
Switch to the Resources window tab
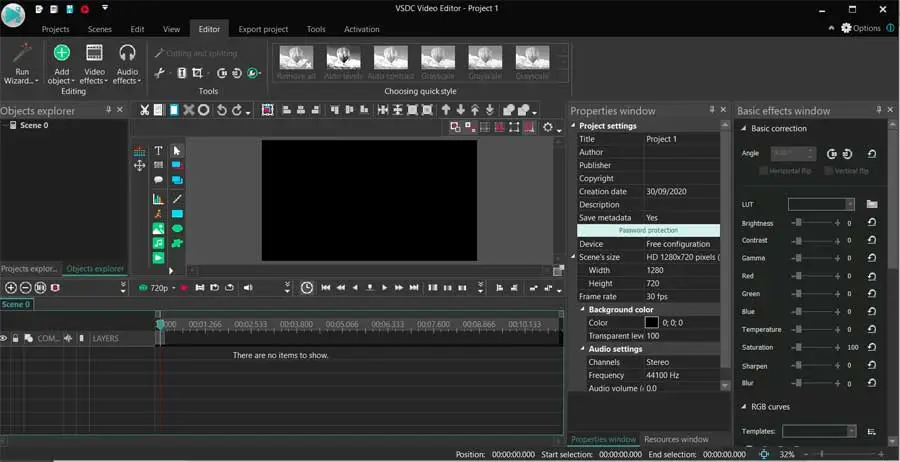coord(676,439)
